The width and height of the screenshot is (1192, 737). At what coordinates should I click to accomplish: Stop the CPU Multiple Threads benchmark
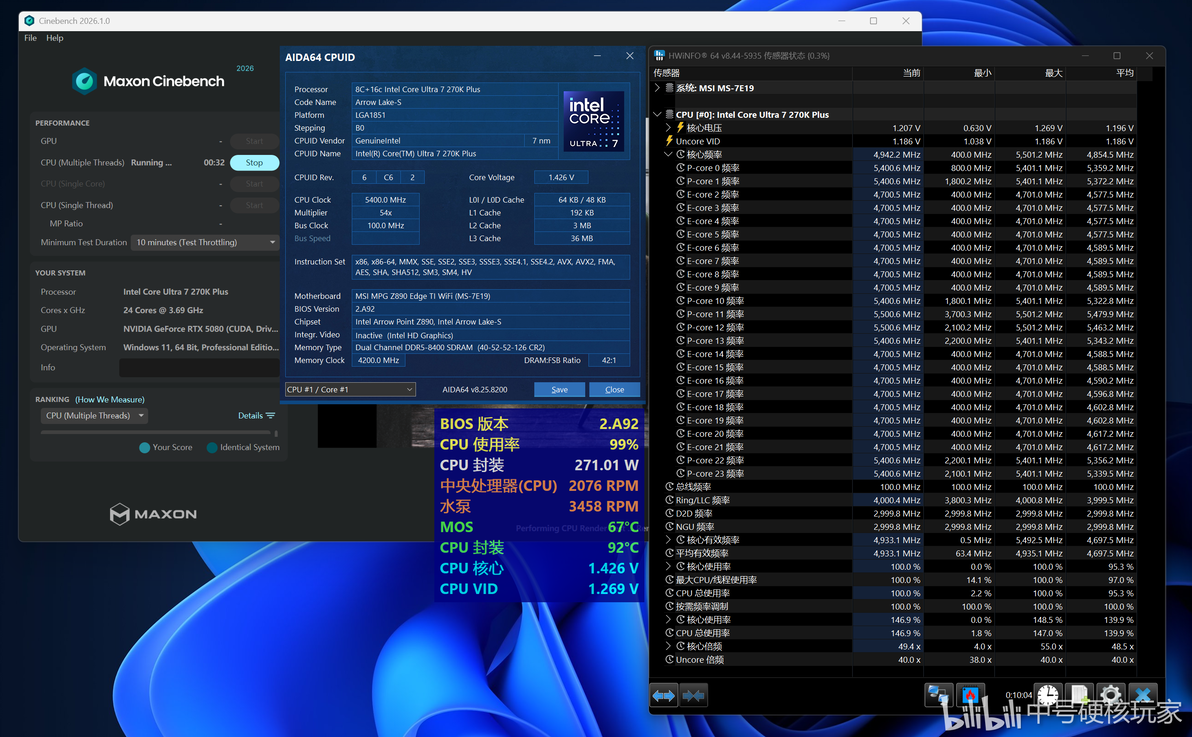click(255, 163)
